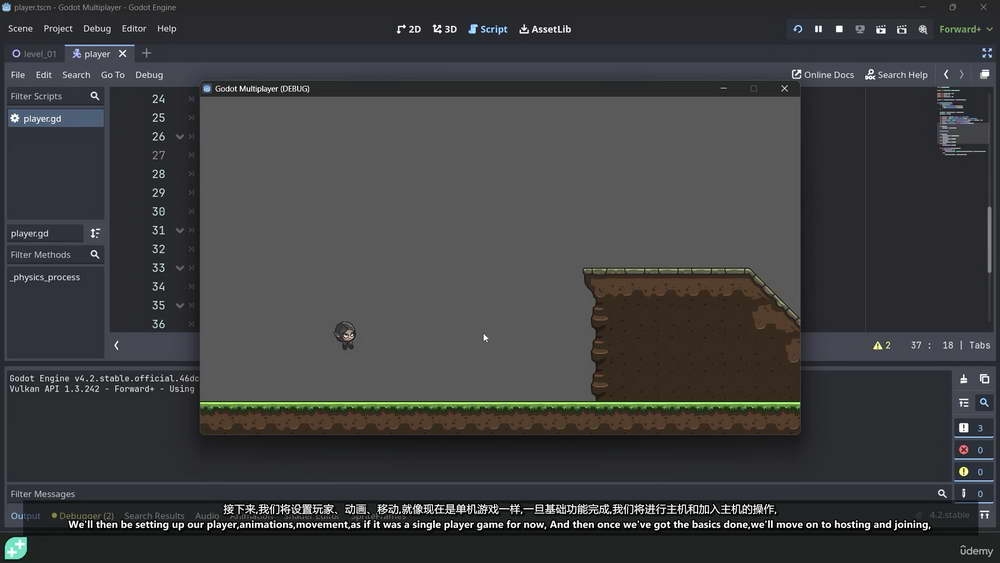Collapse the code fold at line 33

(180, 268)
